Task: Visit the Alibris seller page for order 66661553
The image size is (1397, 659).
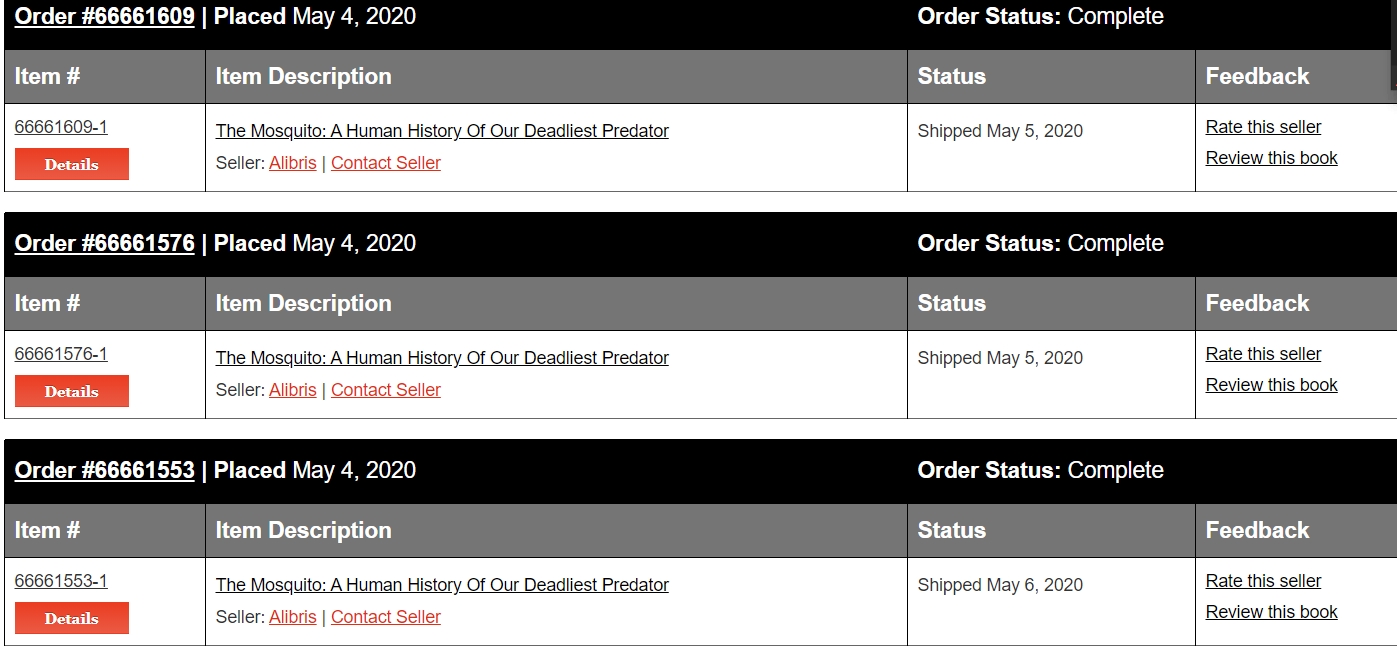Action: [x=292, y=616]
